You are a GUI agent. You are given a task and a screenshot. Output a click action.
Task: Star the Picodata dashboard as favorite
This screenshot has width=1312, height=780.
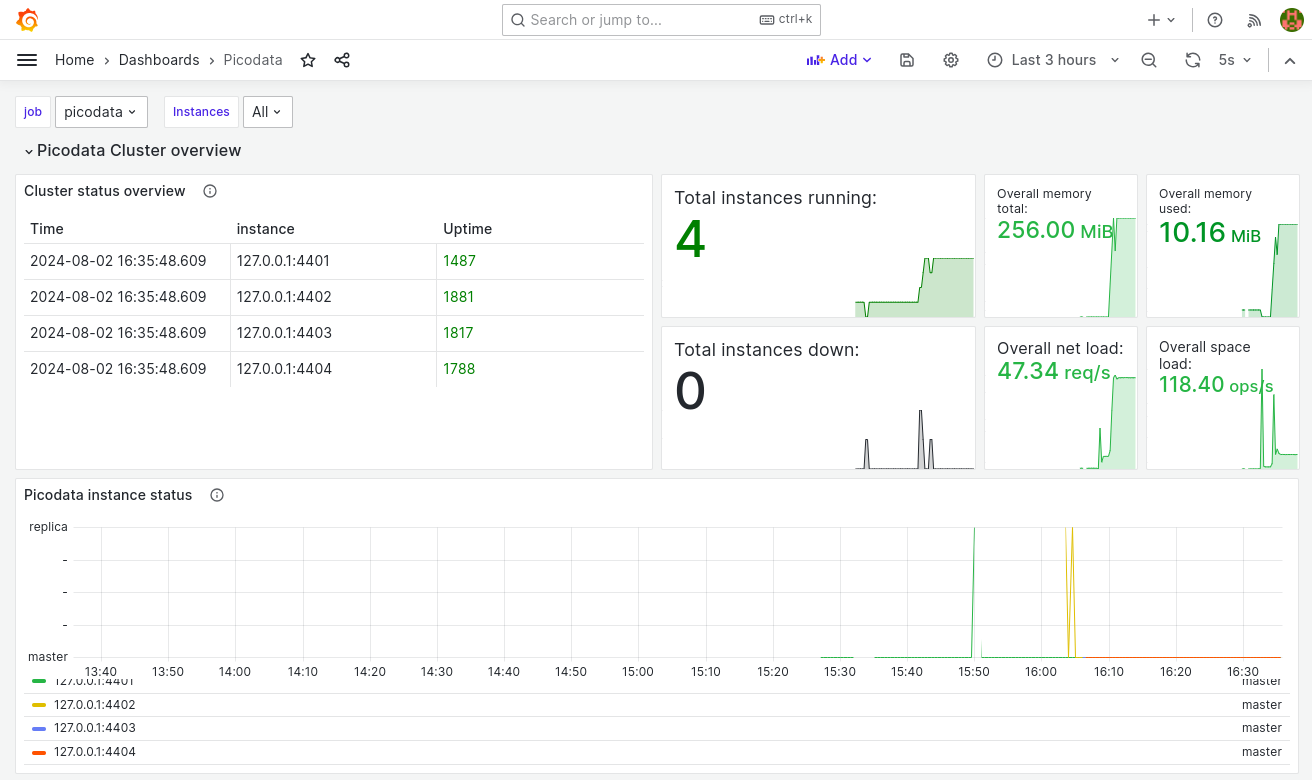308,60
